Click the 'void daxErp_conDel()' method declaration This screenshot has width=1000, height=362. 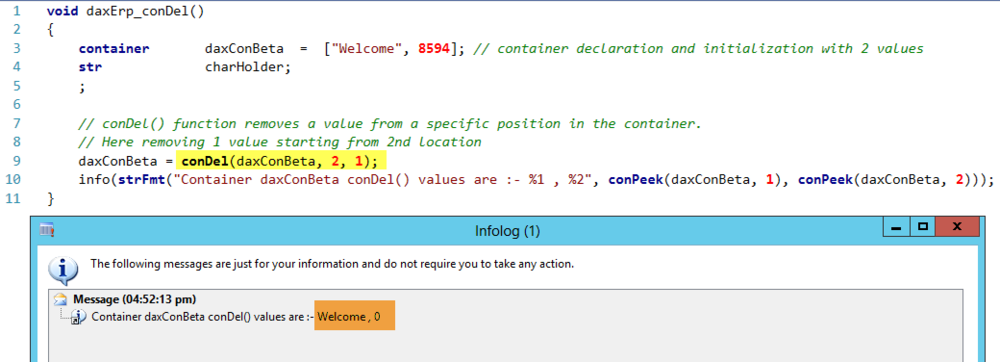tap(126, 11)
